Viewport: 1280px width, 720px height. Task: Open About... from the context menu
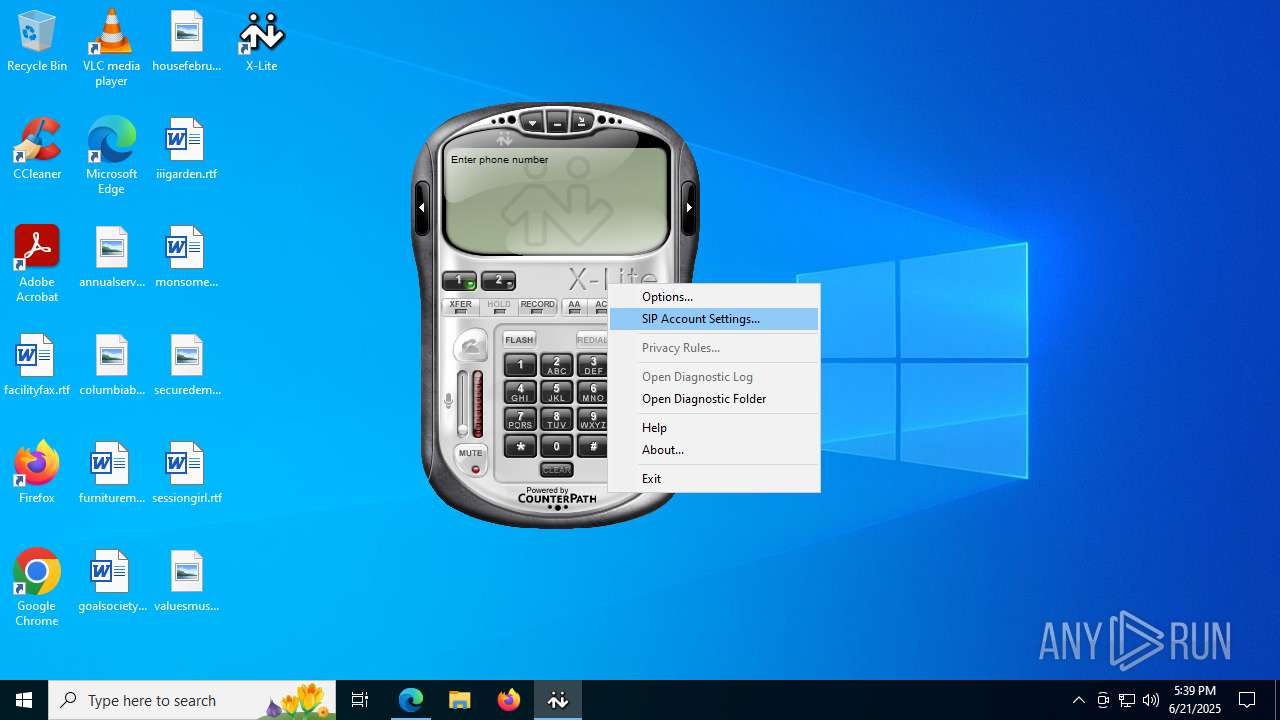(x=714, y=450)
